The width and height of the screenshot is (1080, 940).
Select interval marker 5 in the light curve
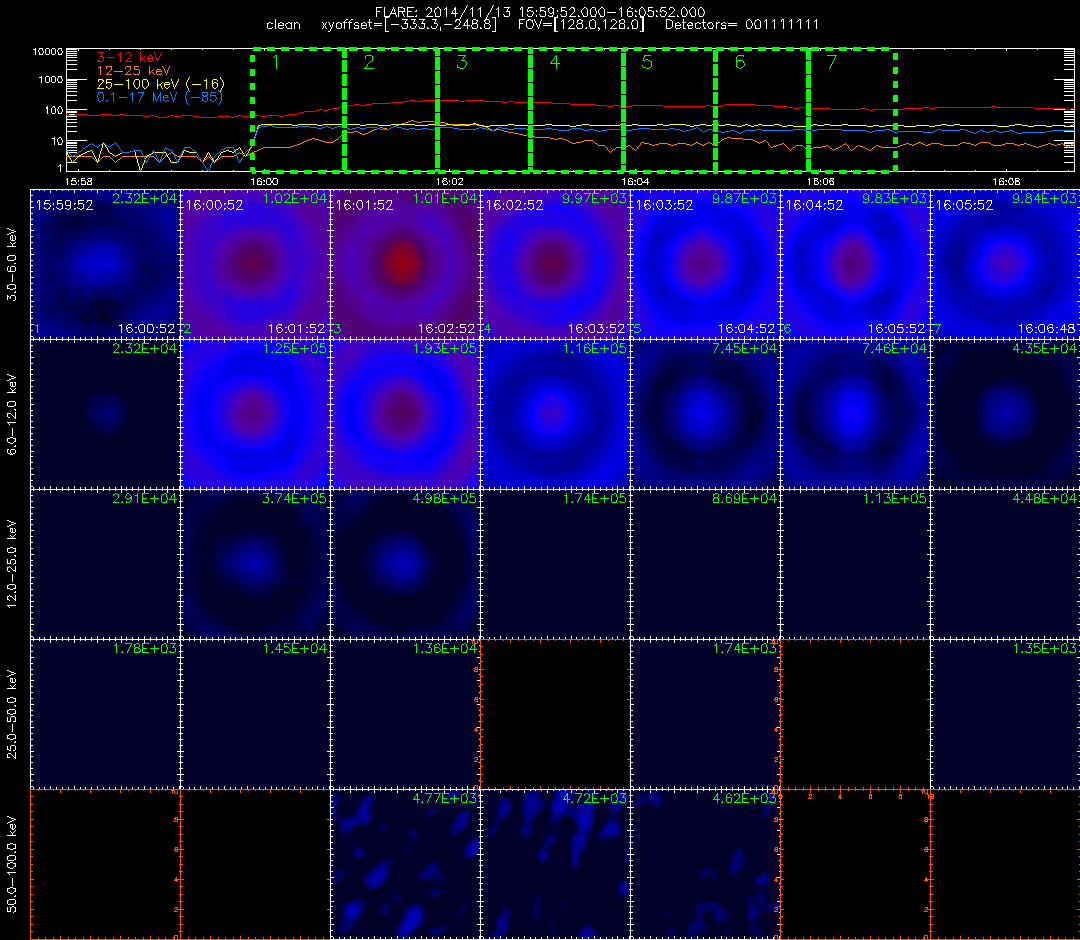647,62
